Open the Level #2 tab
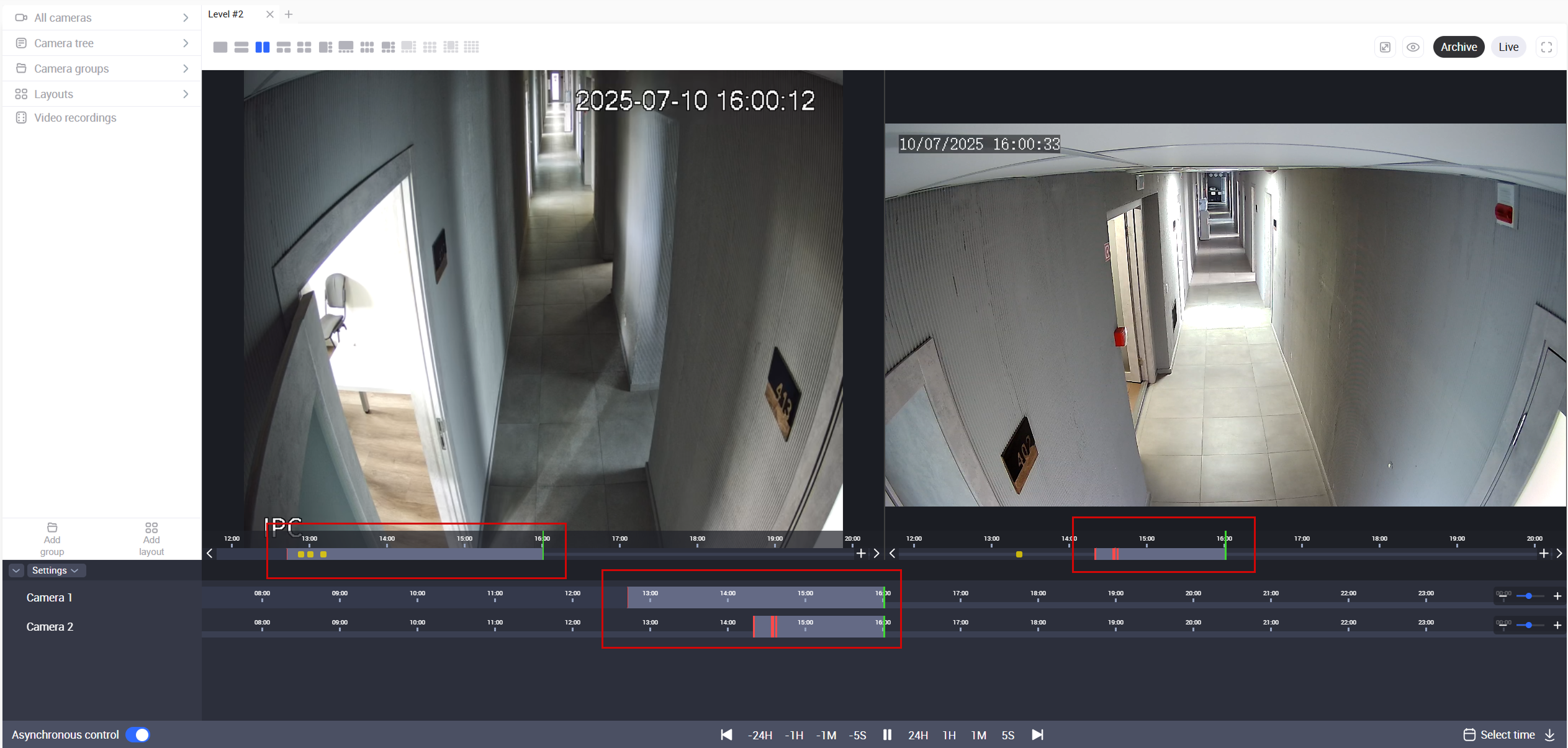Viewport: 1568px width, 748px height. coord(226,14)
